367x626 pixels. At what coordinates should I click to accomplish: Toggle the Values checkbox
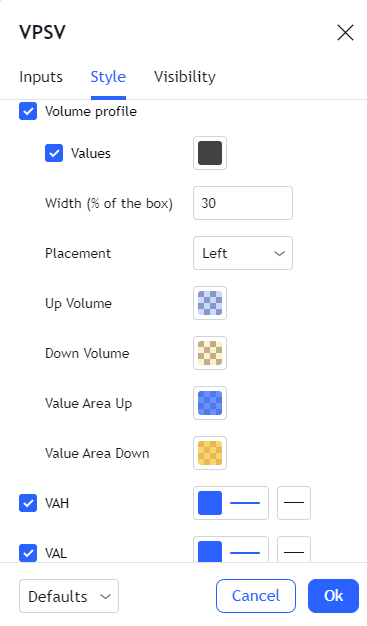point(54,153)
